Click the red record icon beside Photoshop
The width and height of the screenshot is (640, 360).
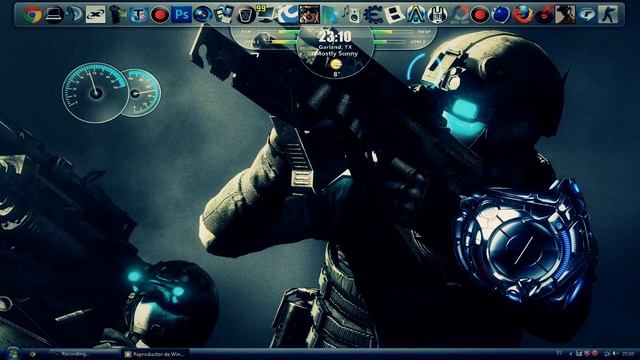click(x=160, y=15)
